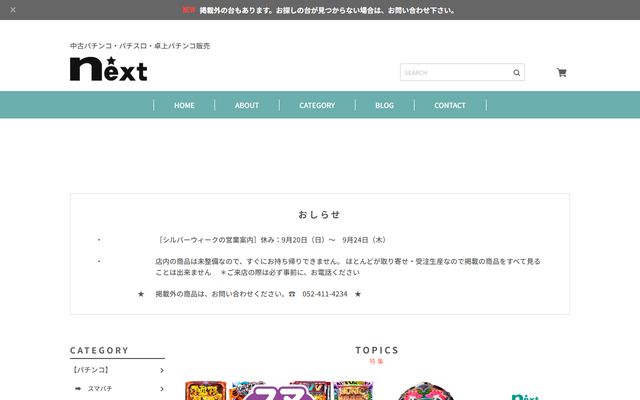Select スマパチ subcategory link
This screenshot has width=640, height=400.
point(100,389)
